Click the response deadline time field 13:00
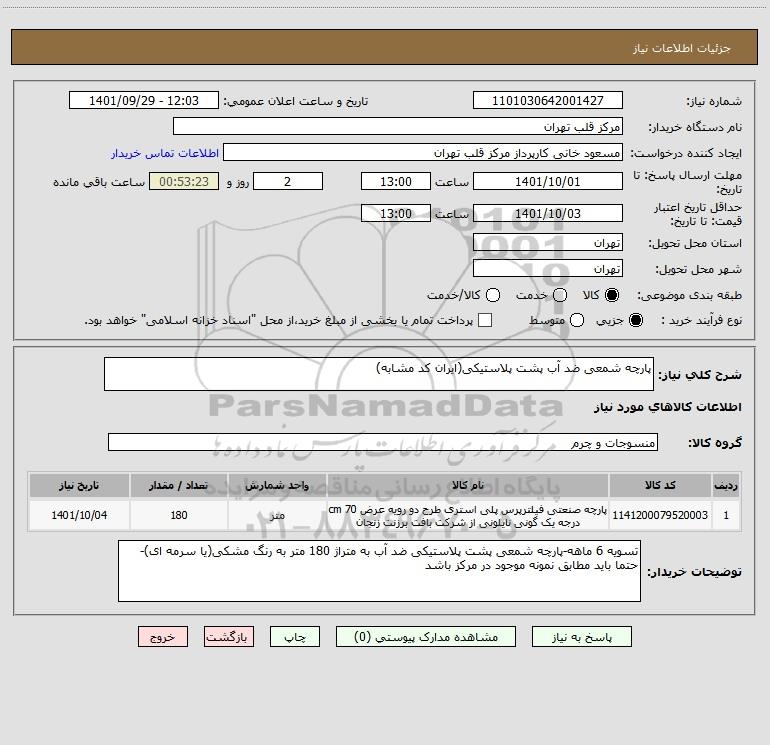The image size is (770, 745). [x=396, y=181]
